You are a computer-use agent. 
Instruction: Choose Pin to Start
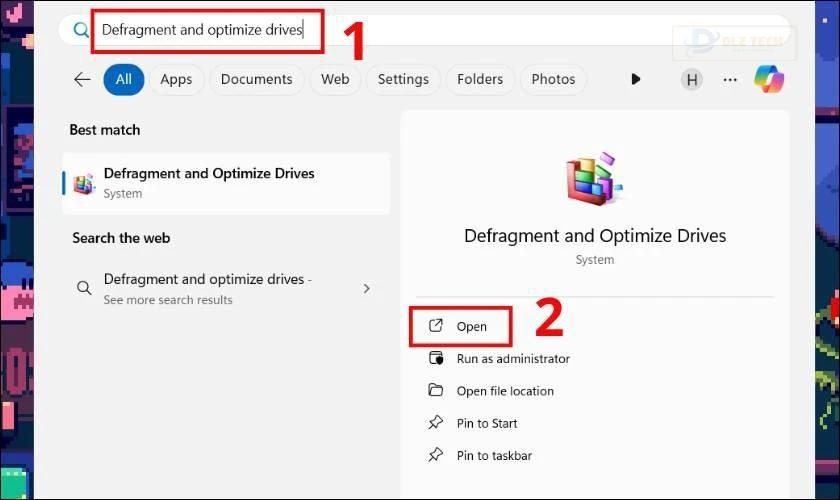tap(486, 423)
